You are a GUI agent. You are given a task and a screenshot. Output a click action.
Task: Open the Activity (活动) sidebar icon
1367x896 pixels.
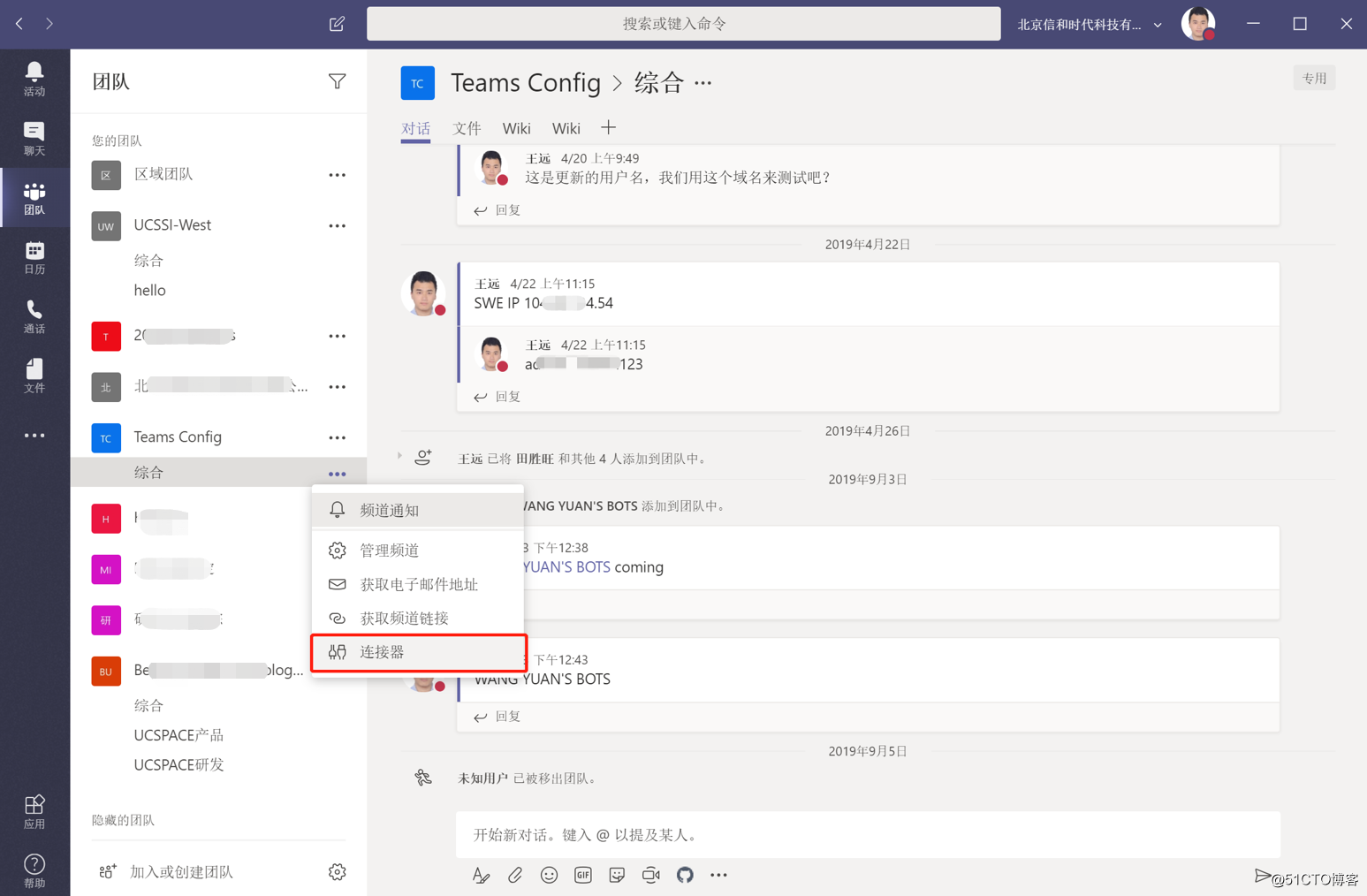pyautogui.click(x=34, y=79)
